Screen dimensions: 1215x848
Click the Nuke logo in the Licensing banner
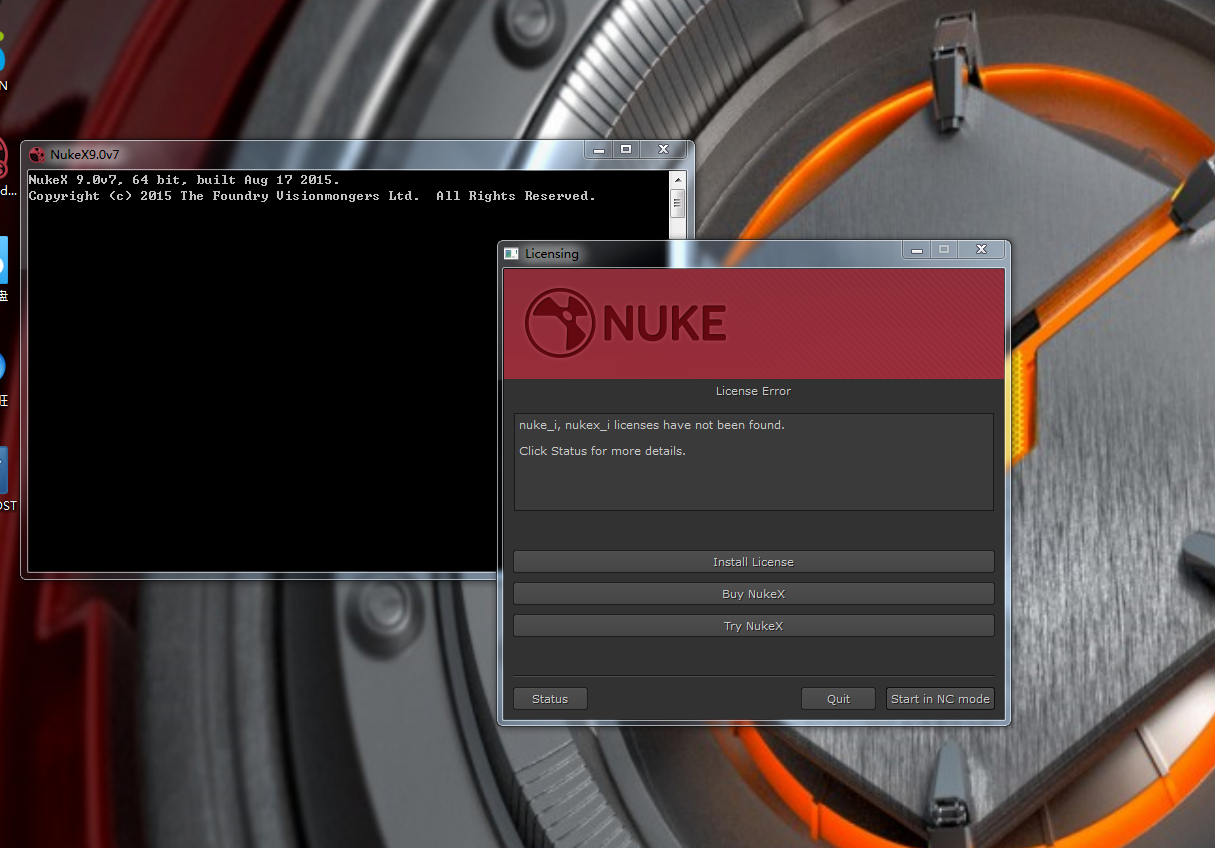pos(625,323)
